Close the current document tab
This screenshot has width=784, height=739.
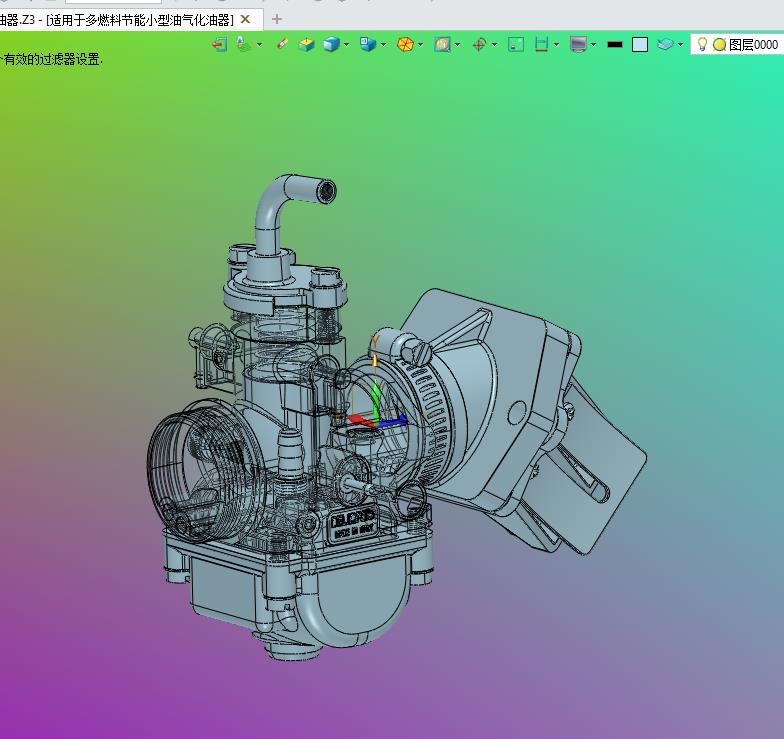coord(245,19)
